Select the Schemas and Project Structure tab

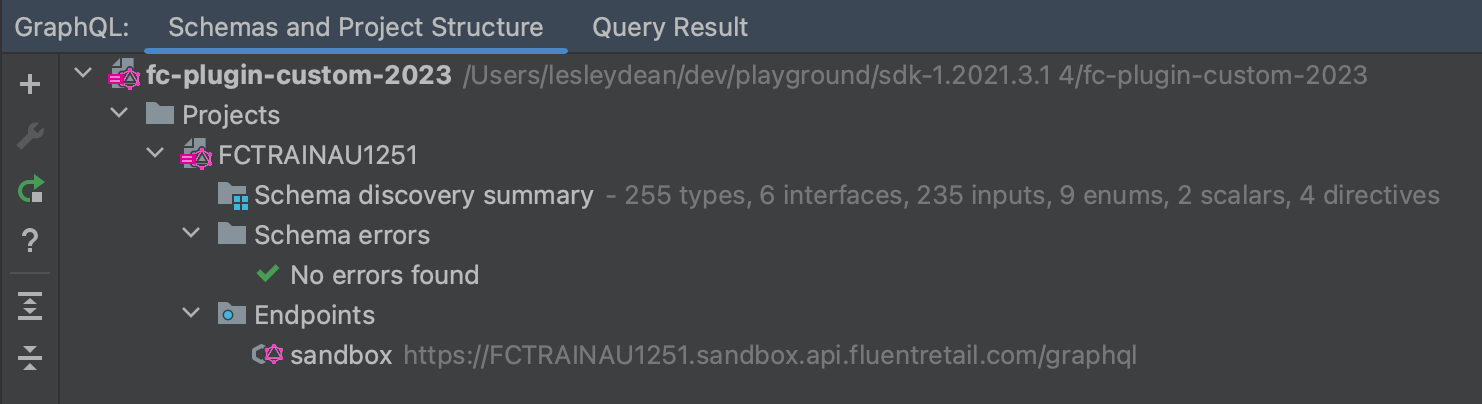(x=356, y=27)
